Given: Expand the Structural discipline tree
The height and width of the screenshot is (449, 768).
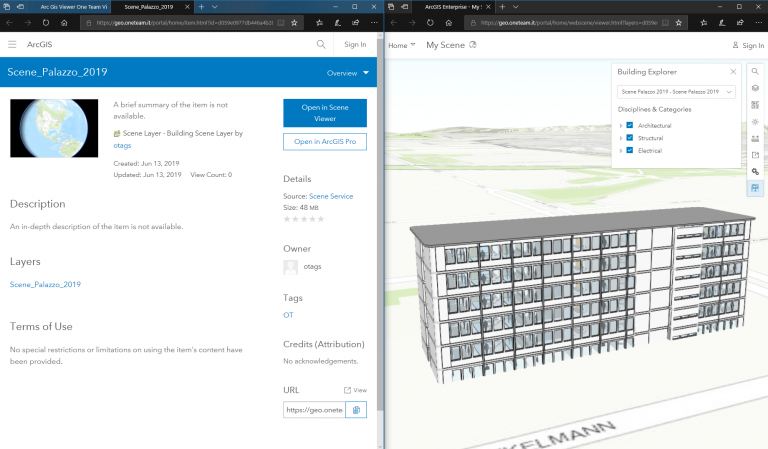Looking at the screenshot, I should 621,138.
